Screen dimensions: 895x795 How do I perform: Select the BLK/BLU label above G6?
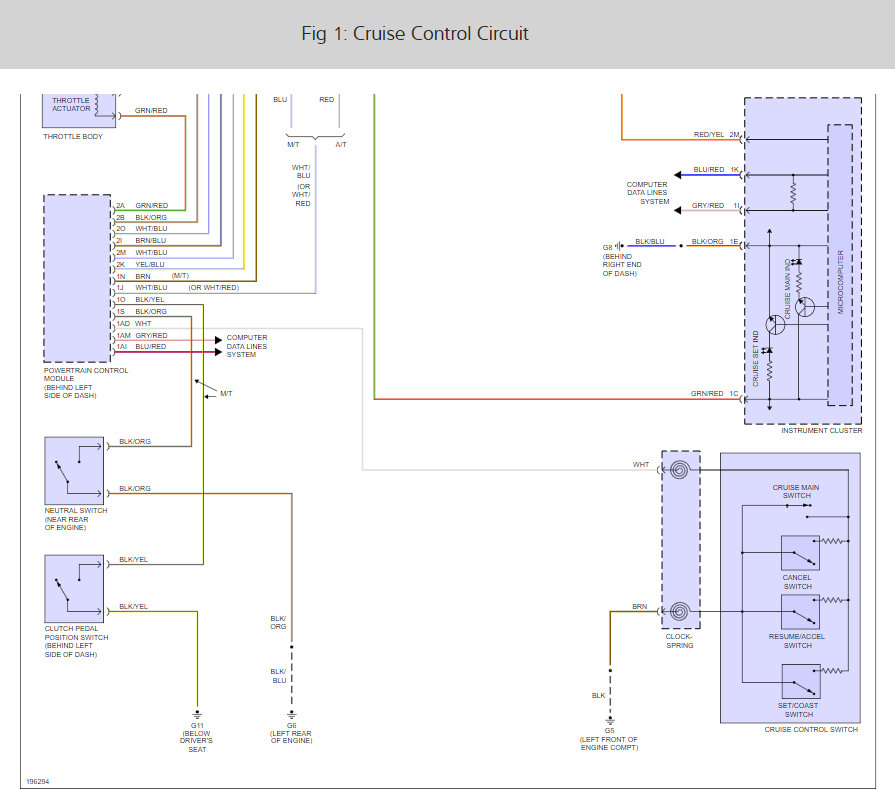coord(279,676)
